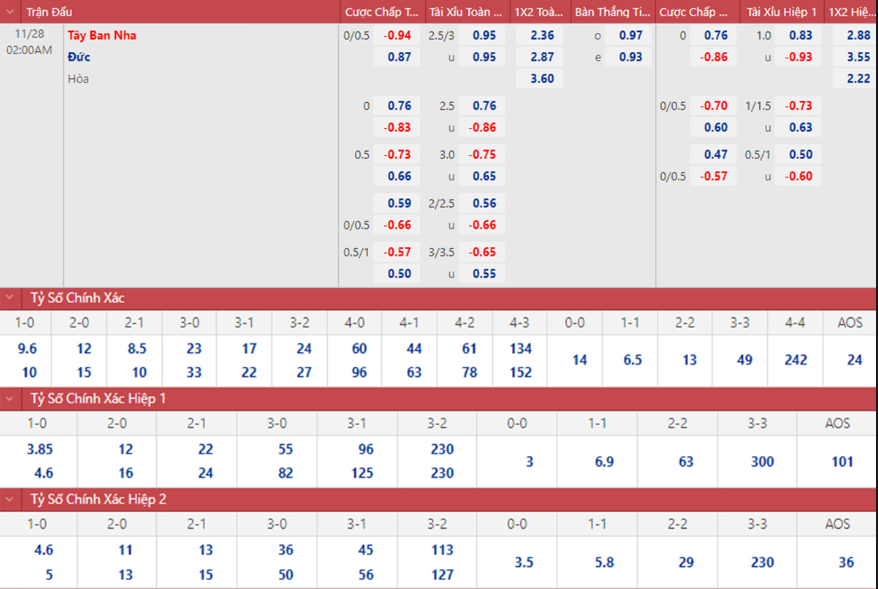Open the Tây Ban Nha team link

click(x=102, y=35)
